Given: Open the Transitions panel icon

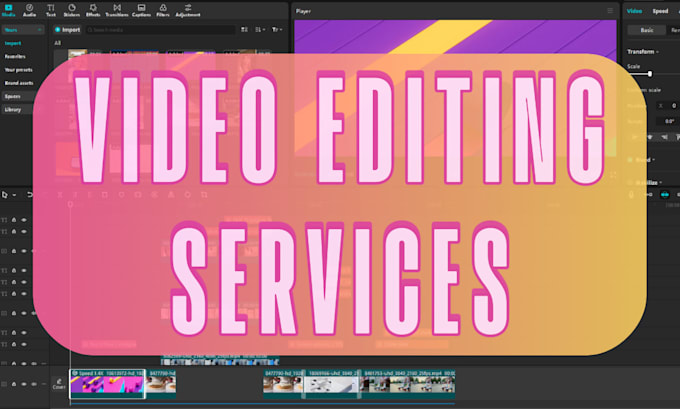Looking at the screenshot, I should tap(117, 10).
